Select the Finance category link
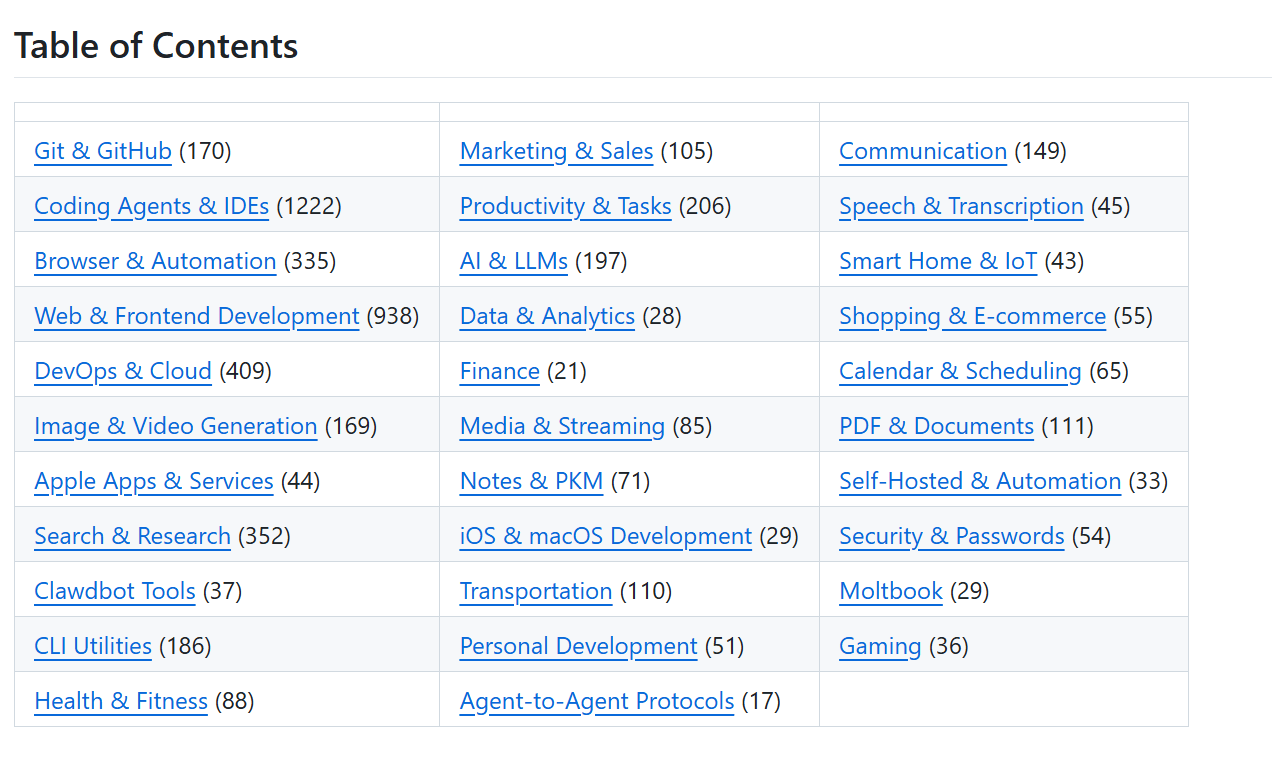 (x=500, y=371)
